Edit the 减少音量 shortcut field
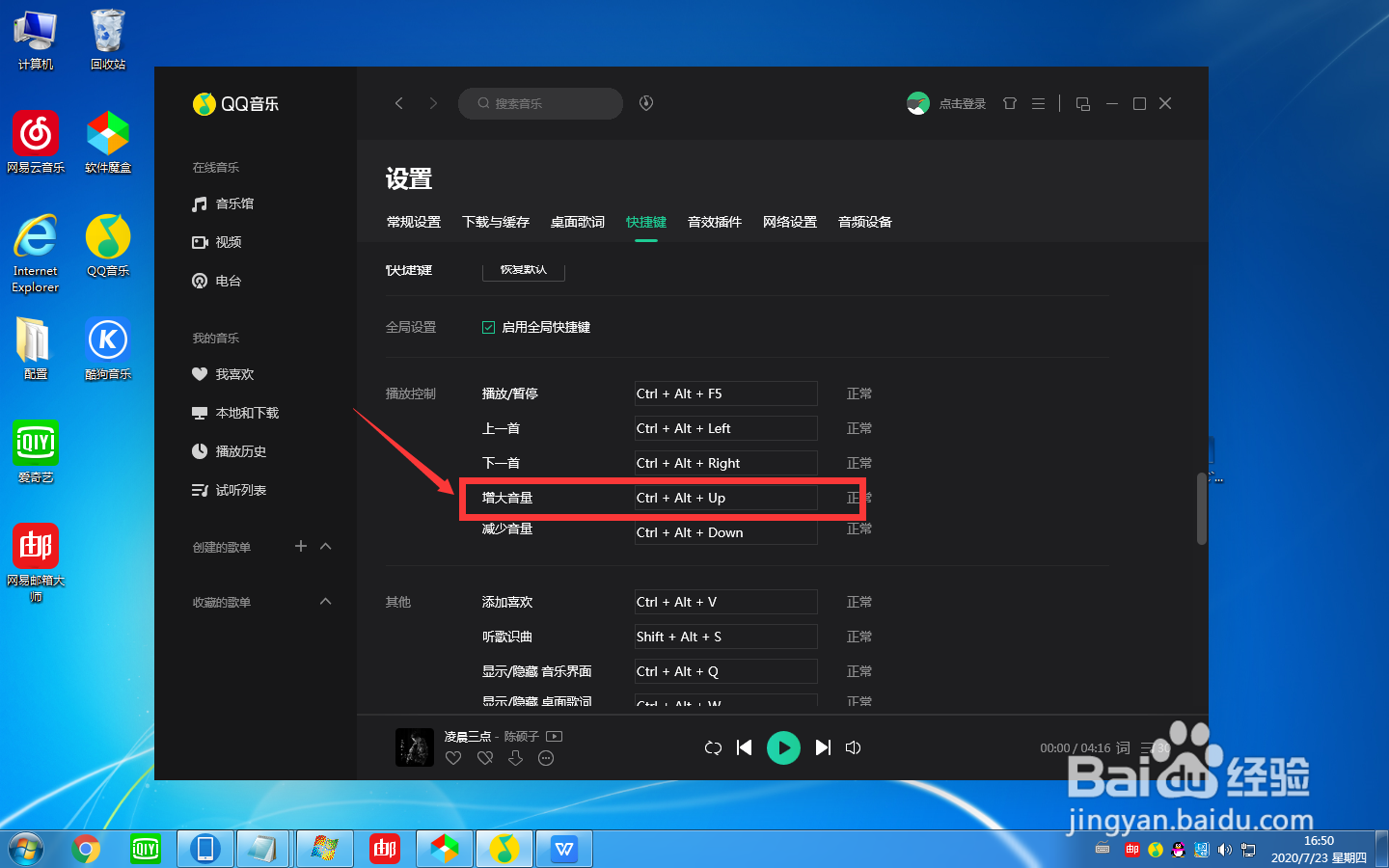 pos(725,532)
